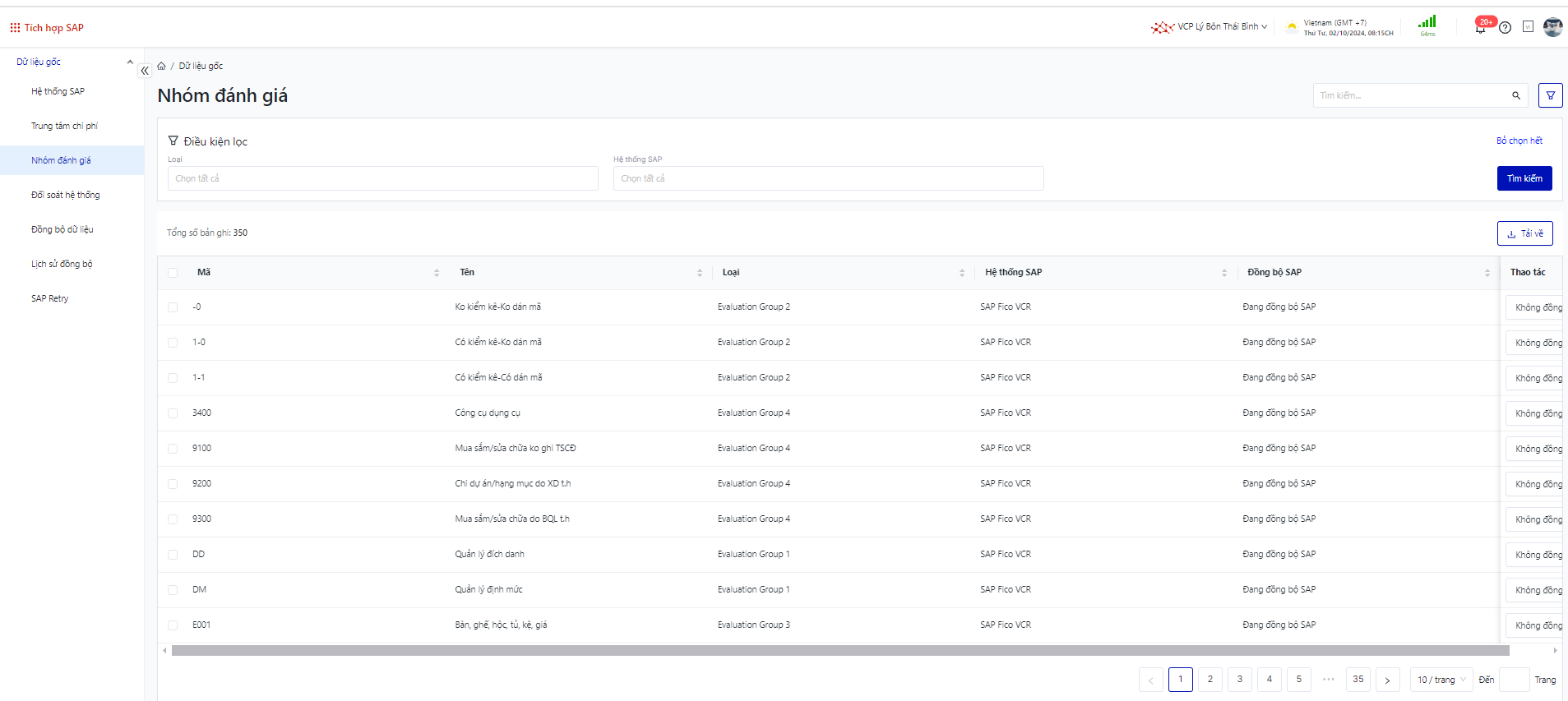Screen dimensions: 1568x701
Task: Open the Loại filter dropdown
Action: [382, 178]
